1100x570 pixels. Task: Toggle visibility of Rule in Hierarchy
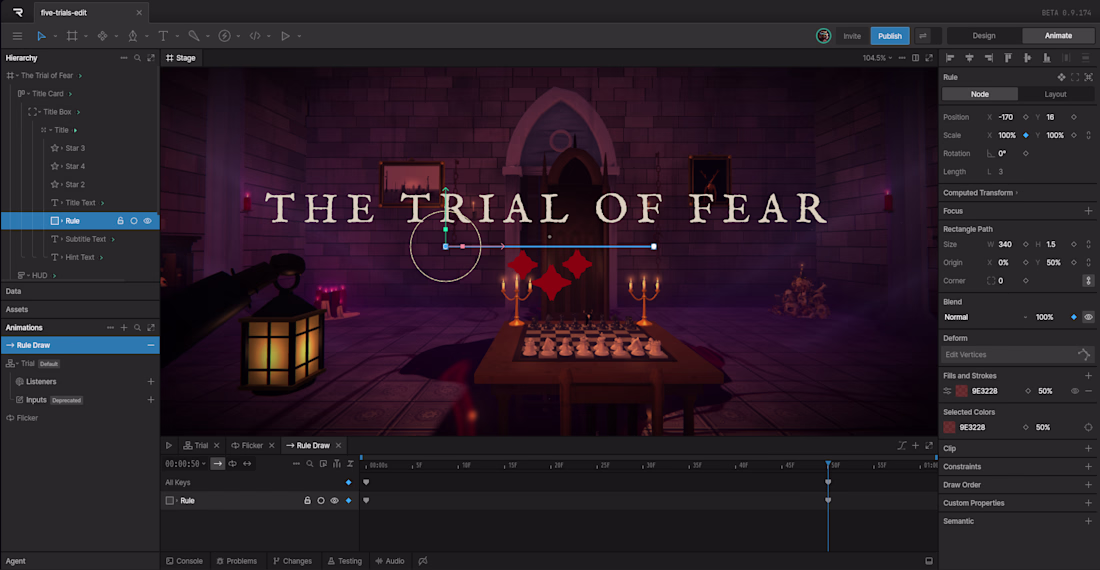click(147, 221)
